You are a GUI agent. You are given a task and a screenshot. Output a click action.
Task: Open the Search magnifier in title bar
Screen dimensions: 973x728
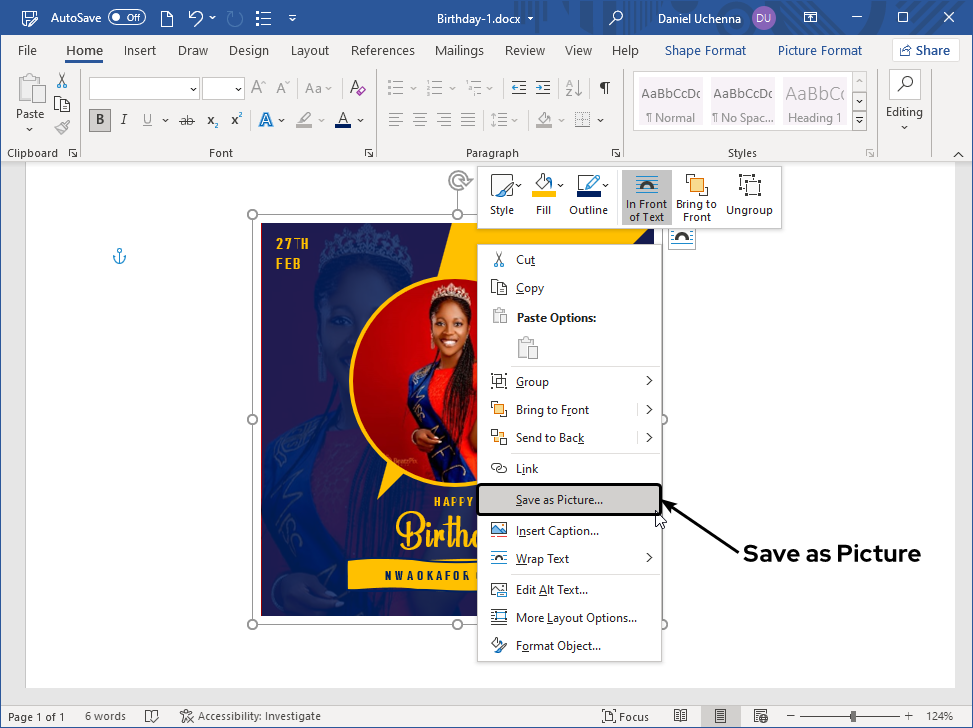point(616,18)
